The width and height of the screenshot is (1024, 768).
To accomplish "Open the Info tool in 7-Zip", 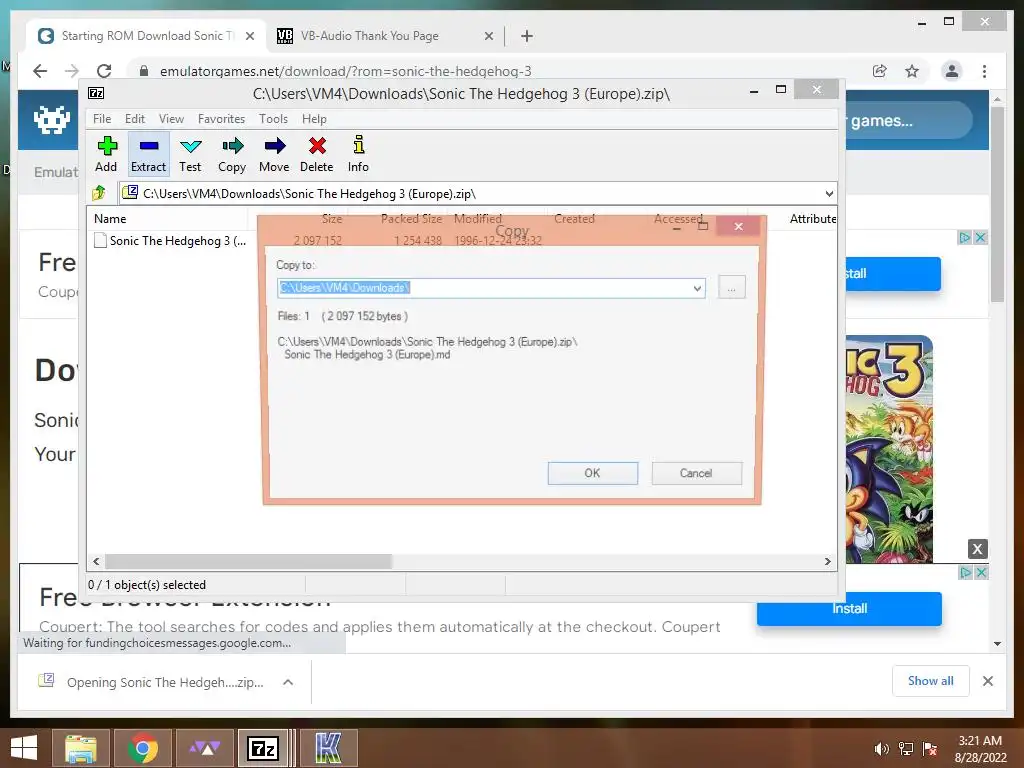I will (x=358, y=154).
